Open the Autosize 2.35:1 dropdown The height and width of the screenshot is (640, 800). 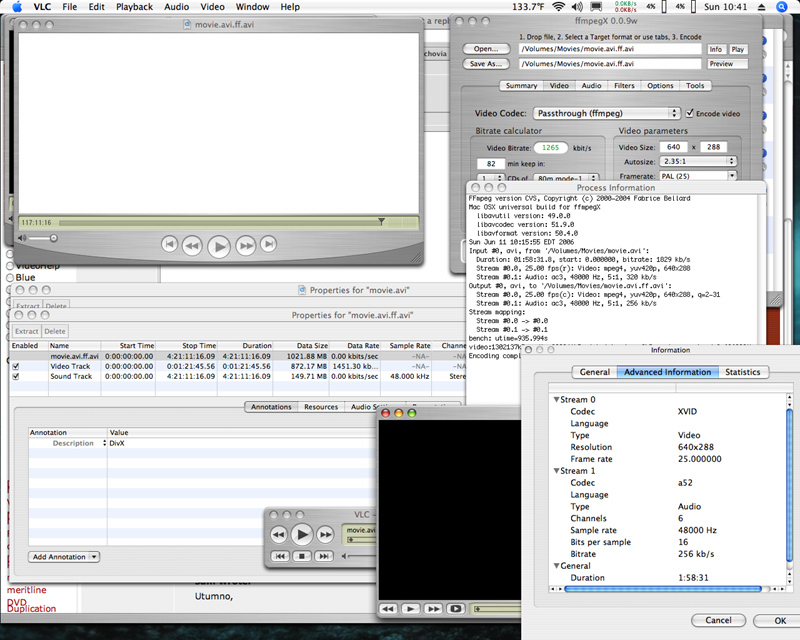coord(698,161)
